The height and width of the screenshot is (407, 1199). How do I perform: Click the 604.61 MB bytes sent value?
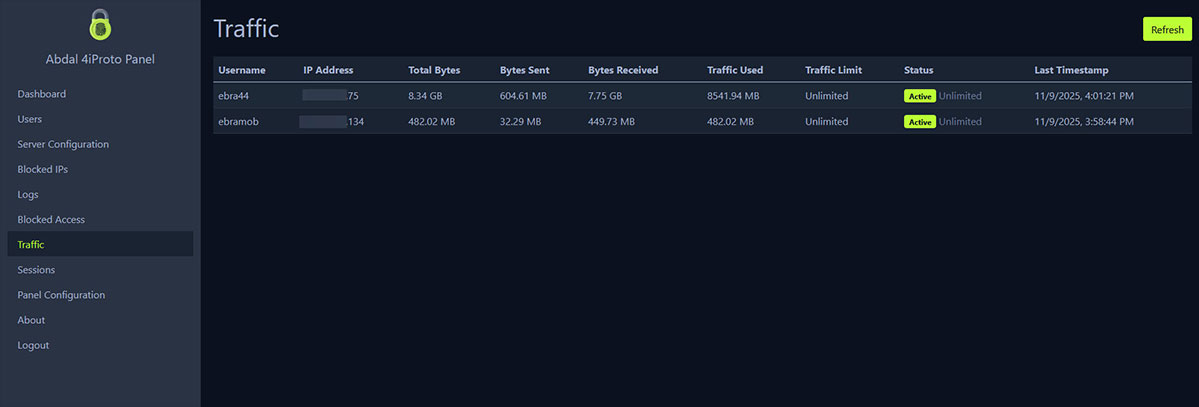[x=523, y=96]
